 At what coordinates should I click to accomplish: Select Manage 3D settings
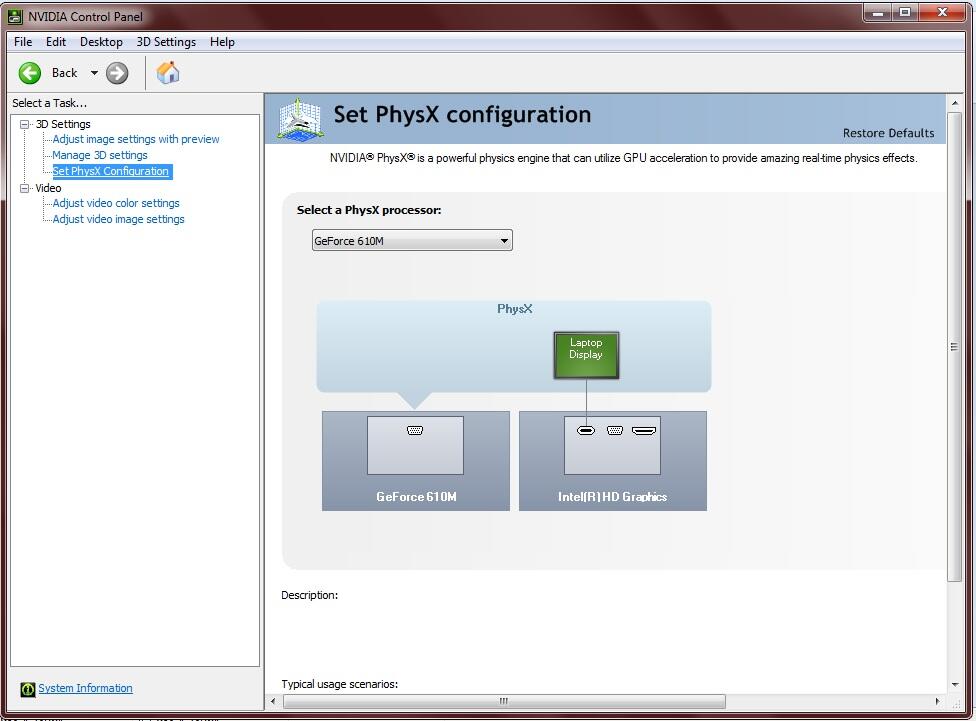click(x=100, y=155)
